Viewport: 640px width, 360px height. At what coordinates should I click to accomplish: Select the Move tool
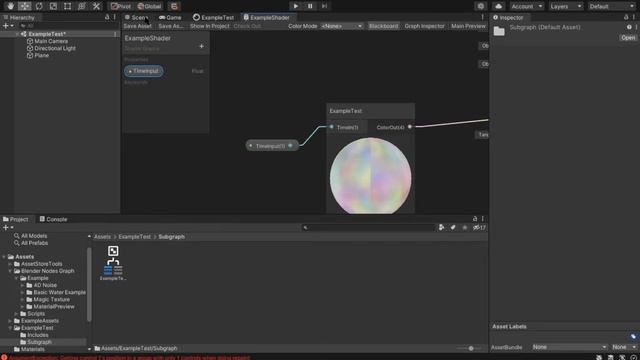24,6
